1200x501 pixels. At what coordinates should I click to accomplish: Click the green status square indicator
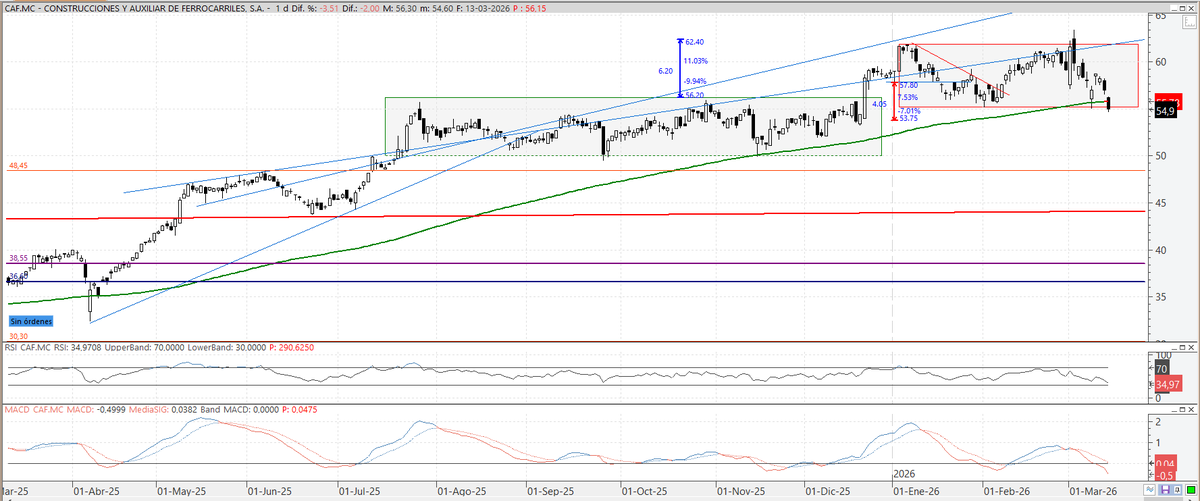1191,490
